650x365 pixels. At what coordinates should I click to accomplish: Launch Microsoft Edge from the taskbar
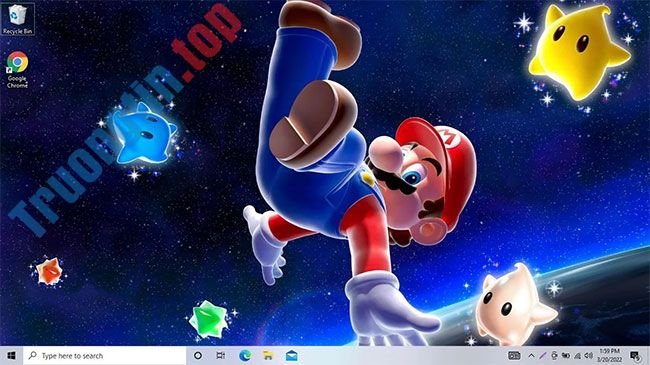click(x=245, y=355)
